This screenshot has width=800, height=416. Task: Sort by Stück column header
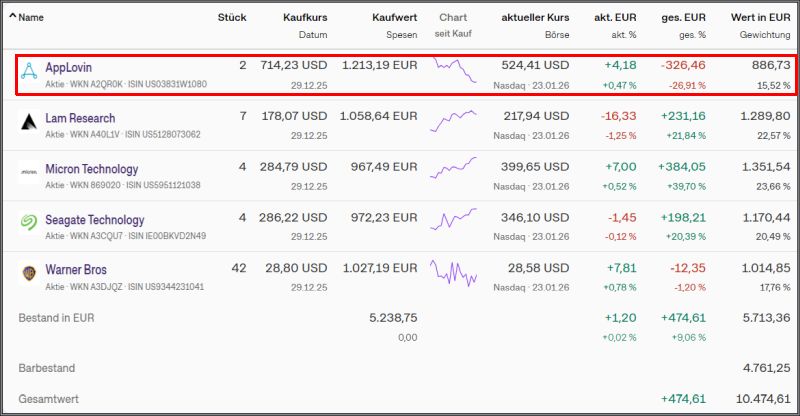point(231,17)
